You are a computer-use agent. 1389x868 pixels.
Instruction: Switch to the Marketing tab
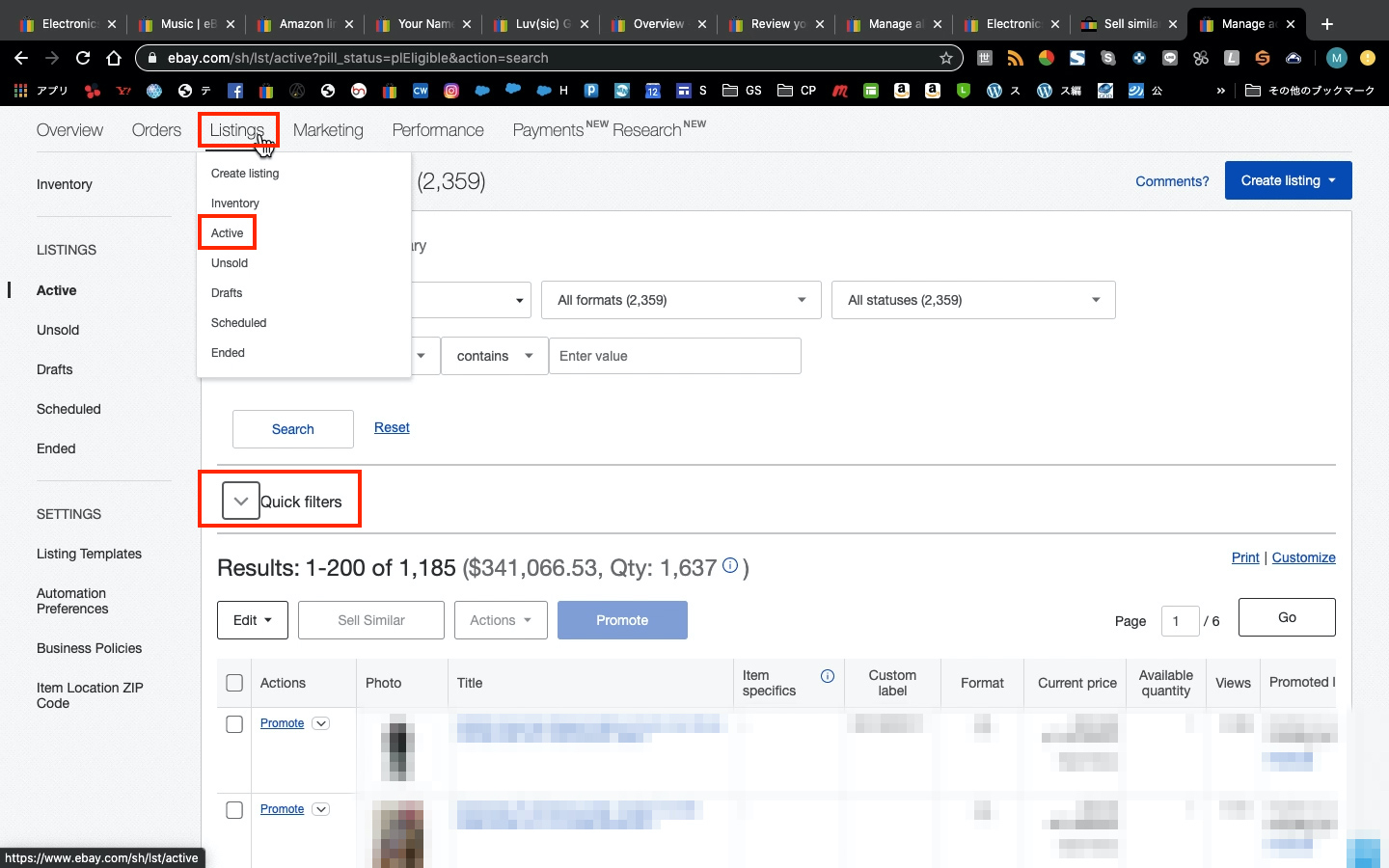[x=328, y=130]
